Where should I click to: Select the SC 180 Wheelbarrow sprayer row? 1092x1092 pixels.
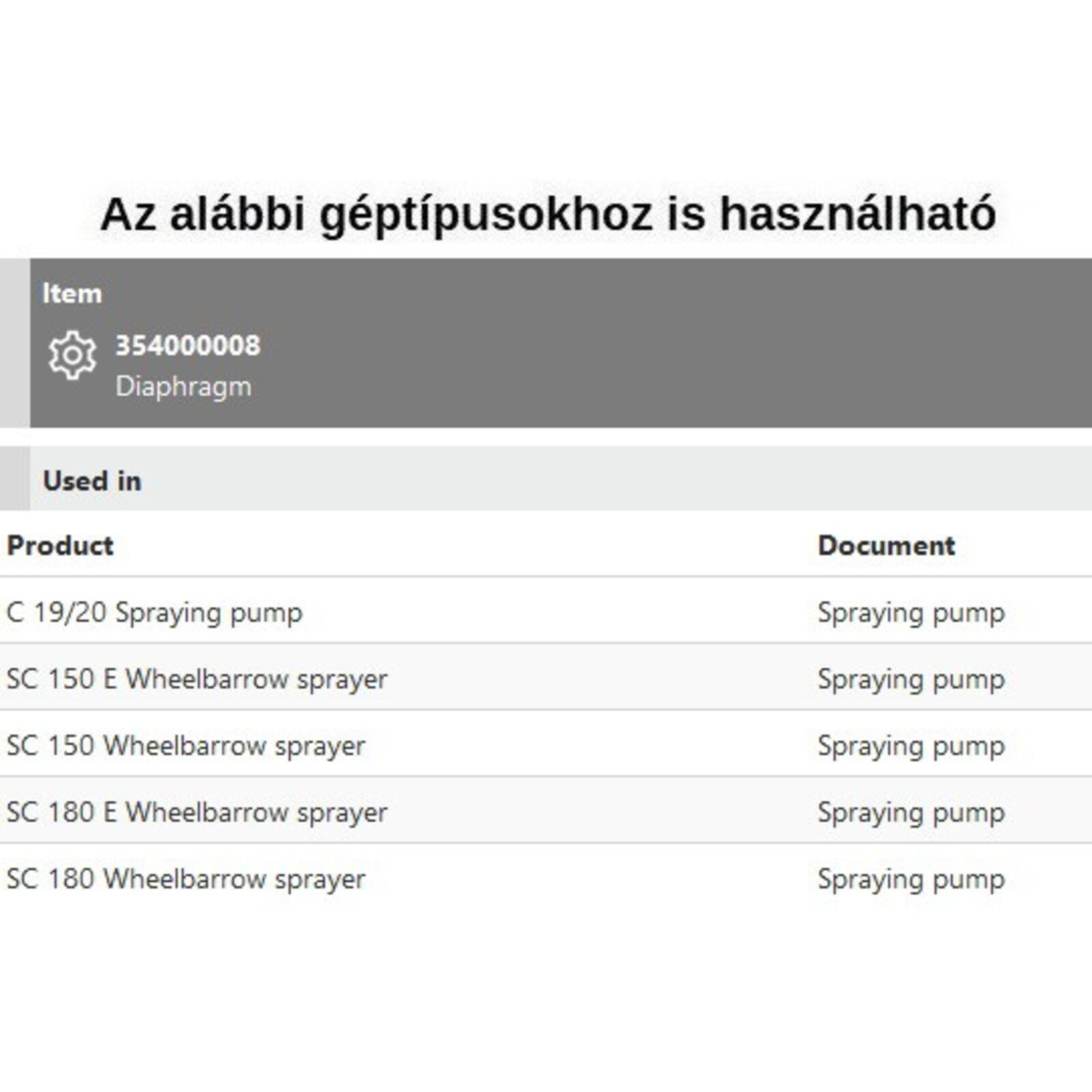click(x=186, y=878)
